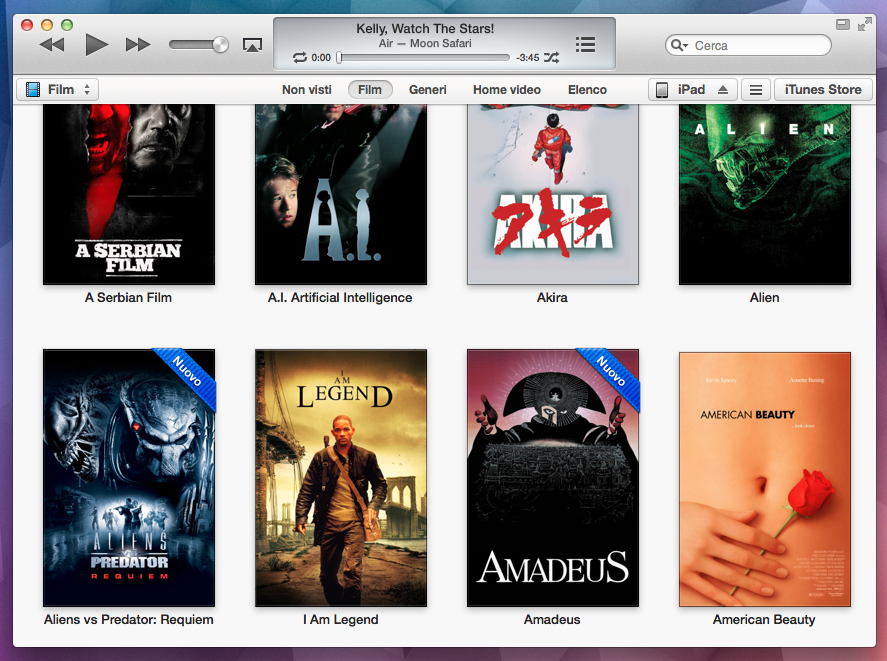Open the search magnifier options dropdown

(x=679, y=45)
